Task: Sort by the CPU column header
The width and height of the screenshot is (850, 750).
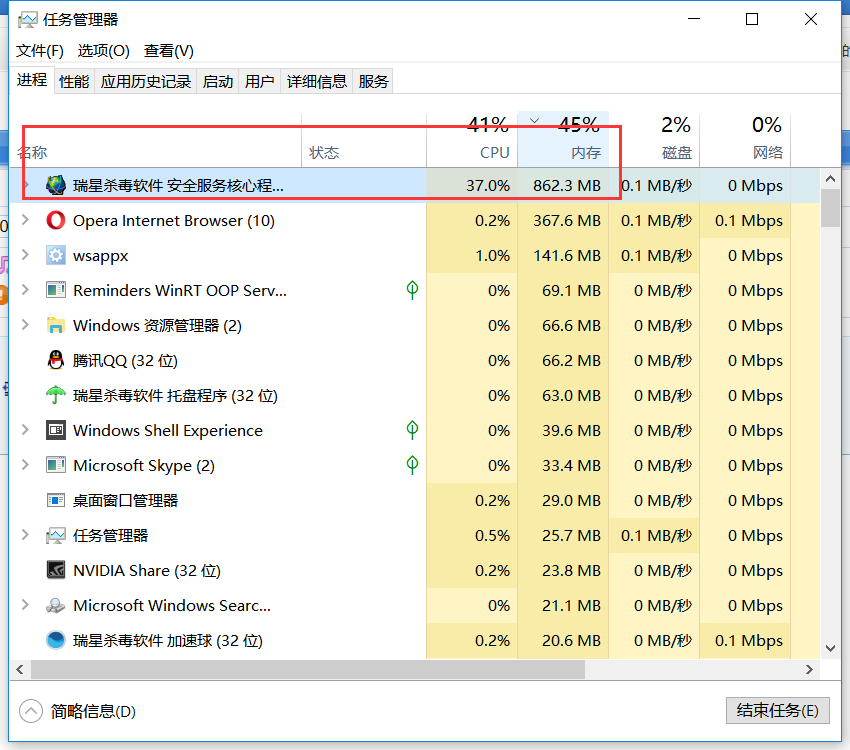Action: pyautogui.click(x=472, y=140)
